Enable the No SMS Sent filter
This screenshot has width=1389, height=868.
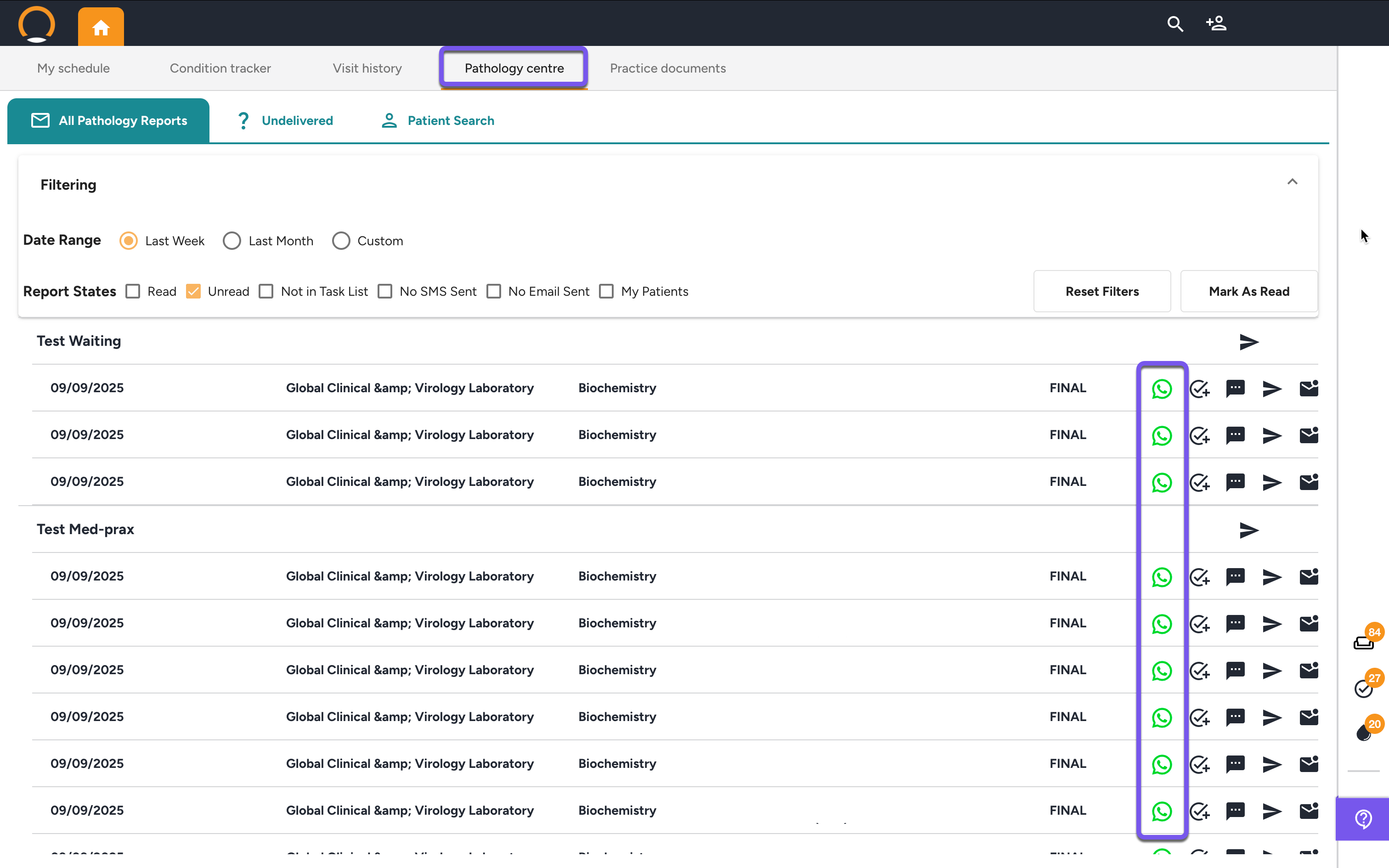point(385,292)
